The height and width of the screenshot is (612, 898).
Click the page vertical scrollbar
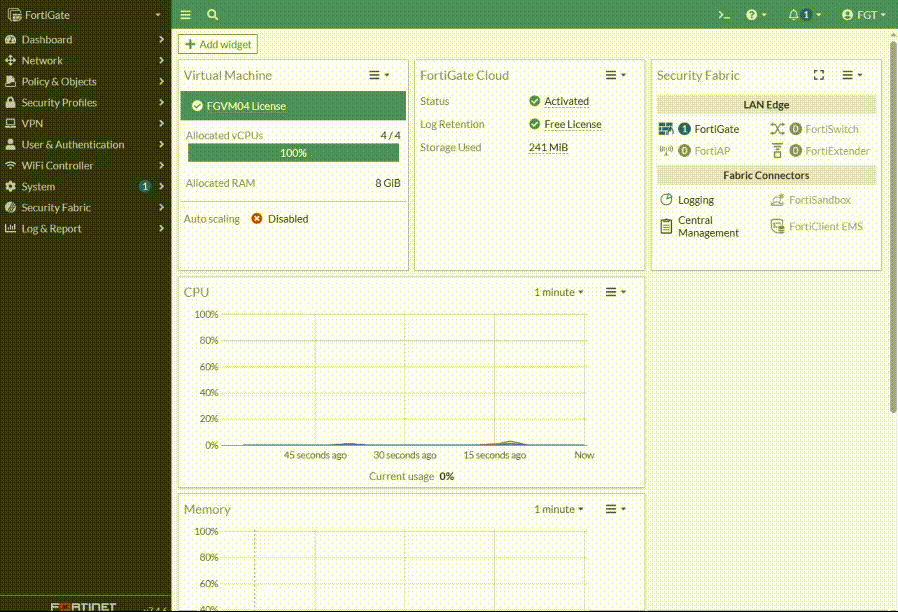click(x=893, y=225)
